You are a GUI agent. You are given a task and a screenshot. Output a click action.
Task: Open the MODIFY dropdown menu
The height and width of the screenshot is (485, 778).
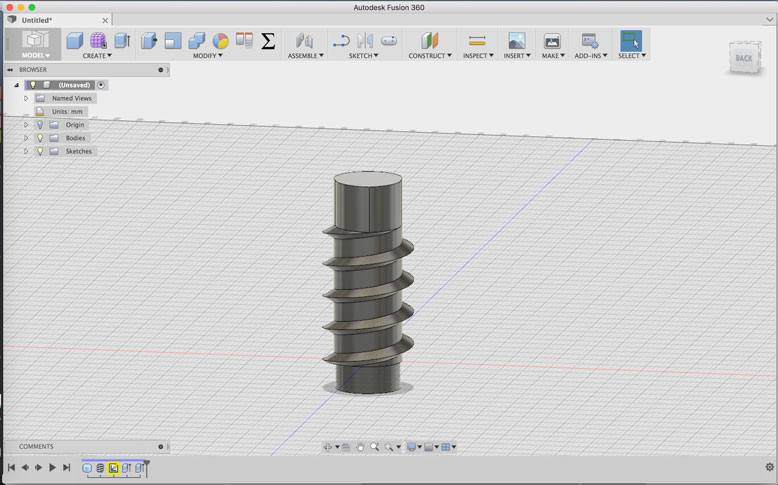[207, 56]
